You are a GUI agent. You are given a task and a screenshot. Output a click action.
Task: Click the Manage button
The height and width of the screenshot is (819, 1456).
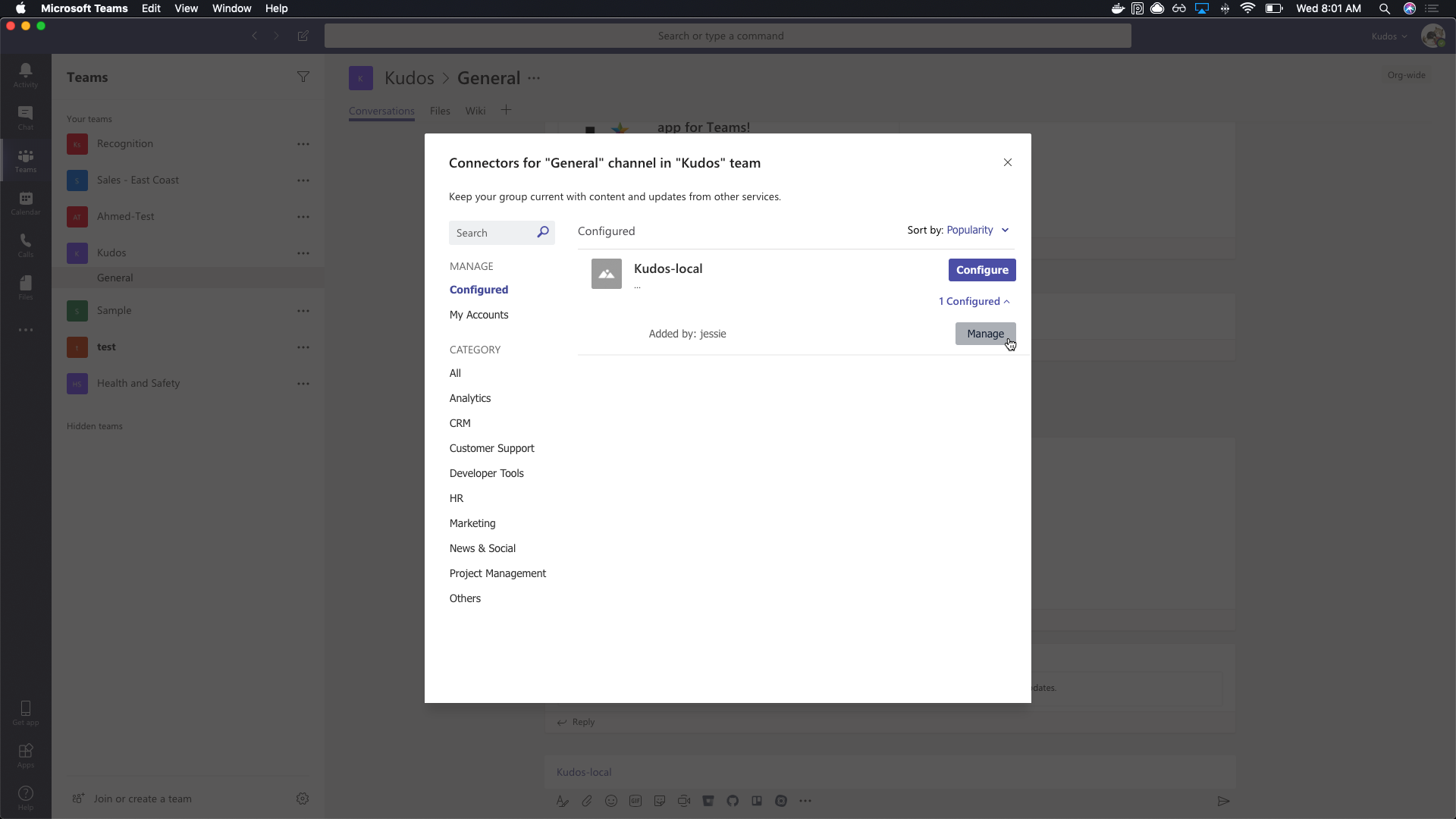tap(985, 334)
